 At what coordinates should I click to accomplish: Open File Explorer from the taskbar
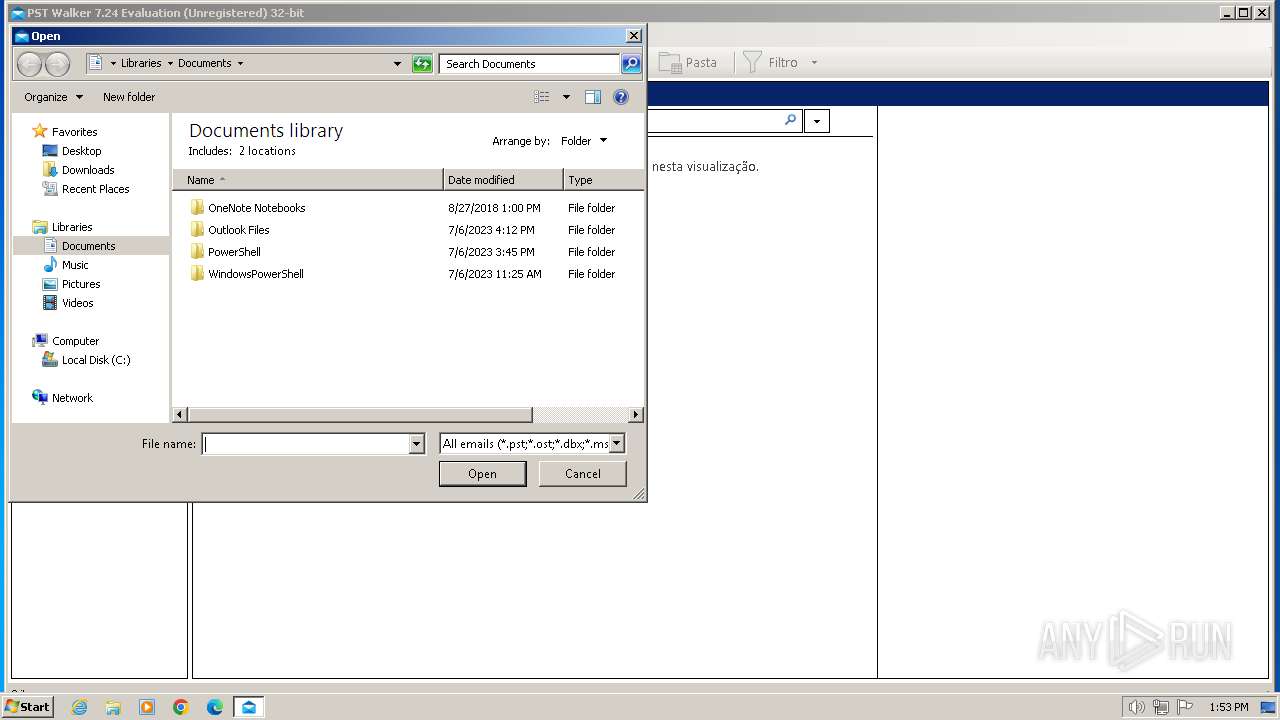pos(113,707)
